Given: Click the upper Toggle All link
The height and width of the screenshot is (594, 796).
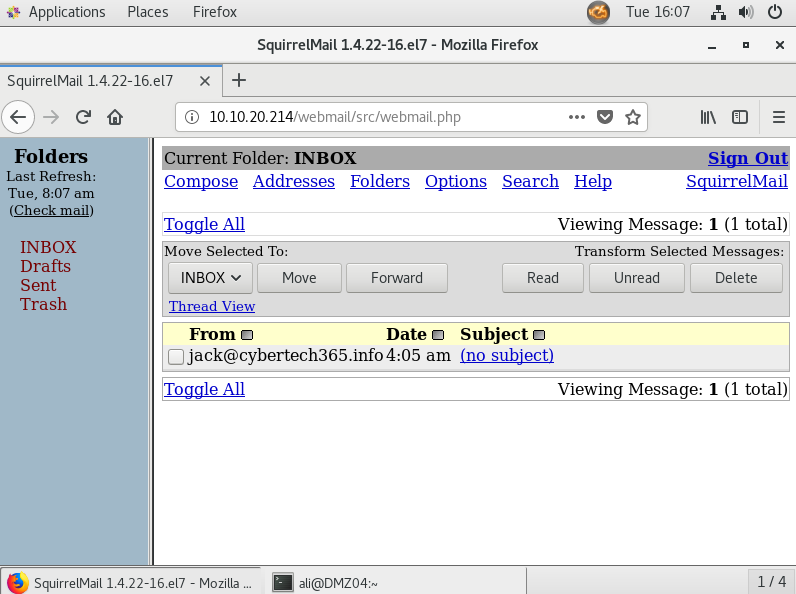Looking at the screenshot, I should pyautogui.click(x=204, y=224).
